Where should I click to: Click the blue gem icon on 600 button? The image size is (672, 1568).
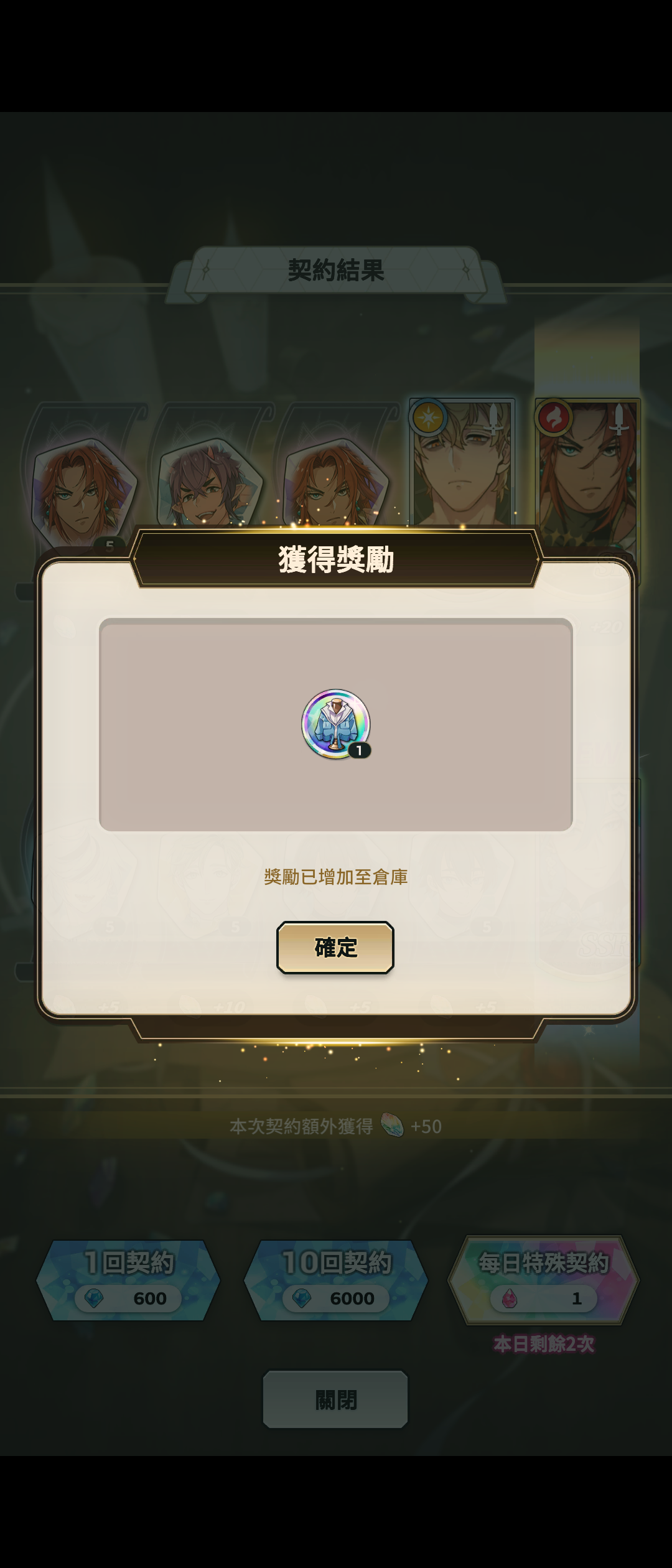pyautogui.click(x=94, y=1298)
